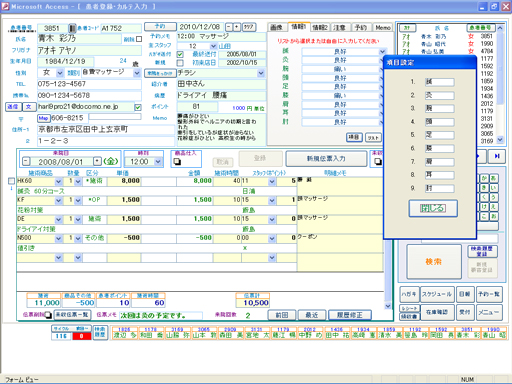Click the 新規伝票入力 button
512x384 pixels.
(x=326, y=159)
